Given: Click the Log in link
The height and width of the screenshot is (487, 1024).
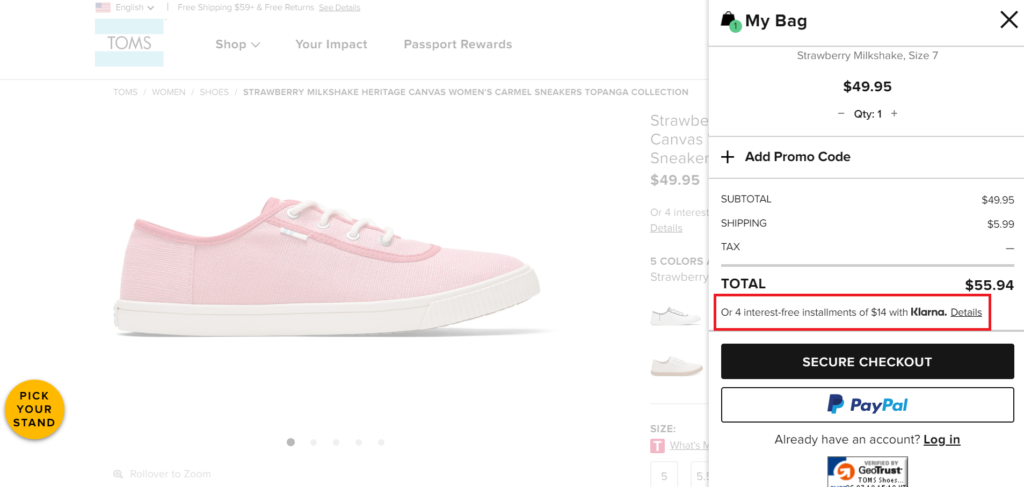Looking at the screenshot, I should [941, 440].
